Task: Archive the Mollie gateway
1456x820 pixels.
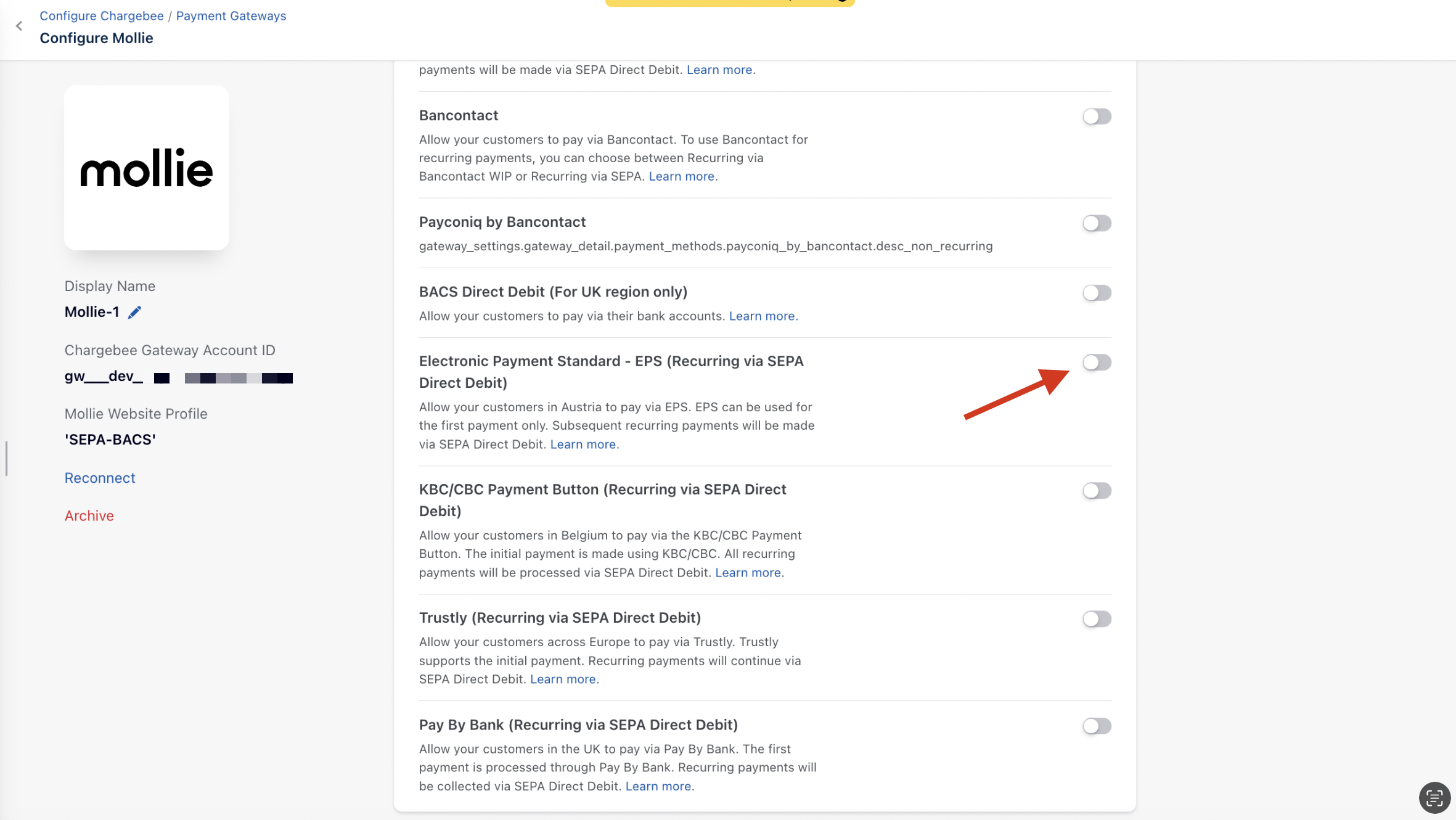Action: [89, 515]
